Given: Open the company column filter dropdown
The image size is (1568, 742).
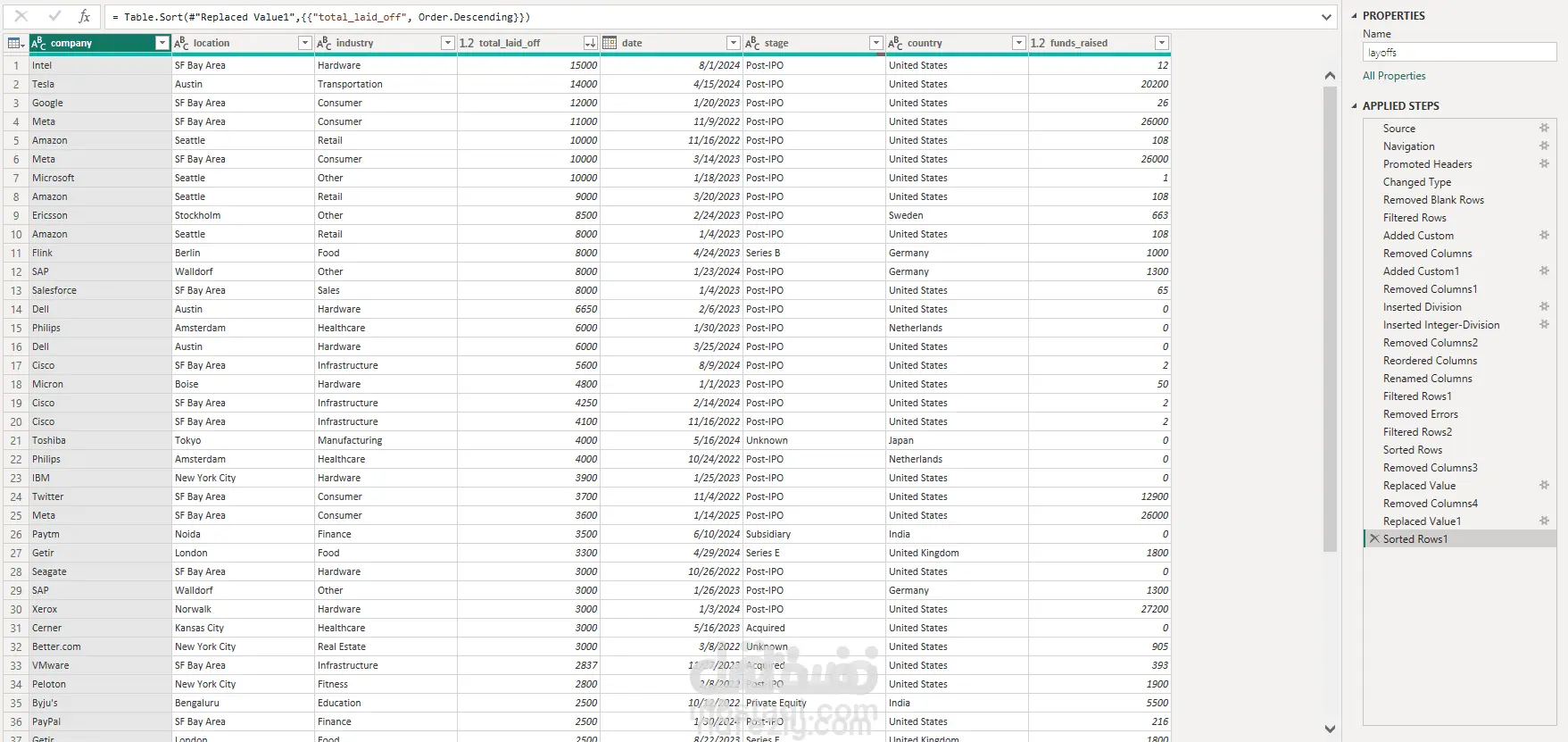Looking at the screenshot, I should (x=162, y=43).
